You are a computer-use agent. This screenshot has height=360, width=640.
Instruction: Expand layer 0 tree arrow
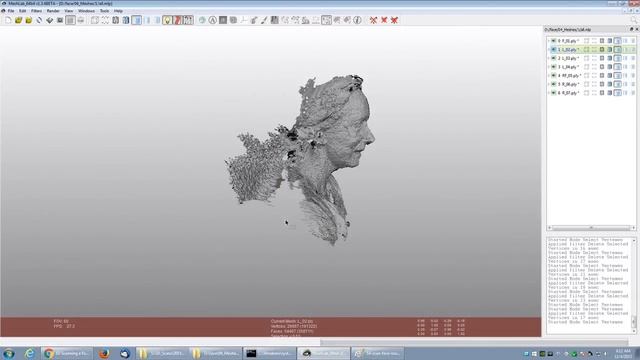click(x=549, y=41)
